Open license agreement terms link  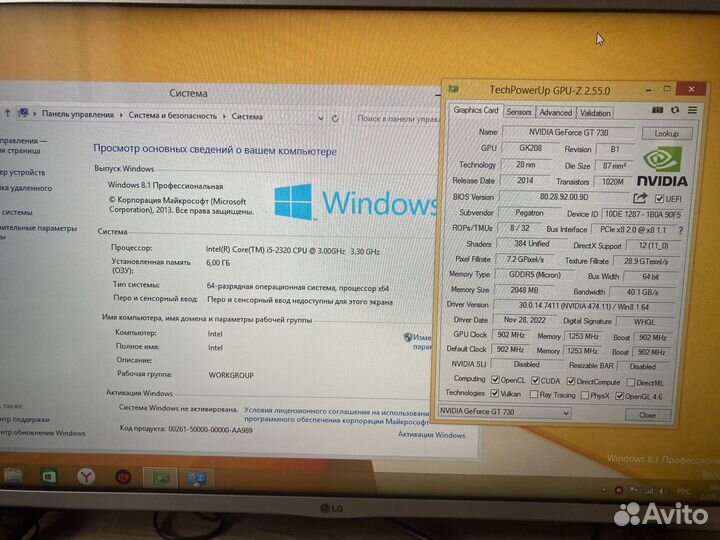337,416
